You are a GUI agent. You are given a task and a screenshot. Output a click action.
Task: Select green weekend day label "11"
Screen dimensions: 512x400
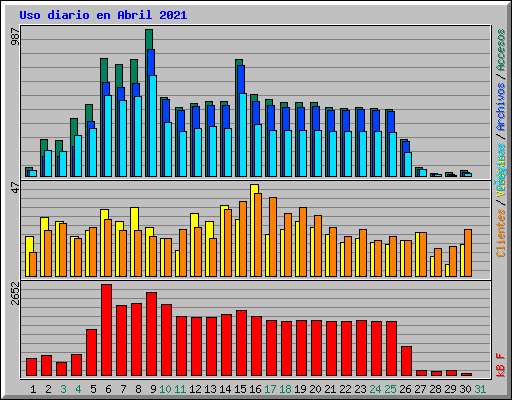click(180, 389)
